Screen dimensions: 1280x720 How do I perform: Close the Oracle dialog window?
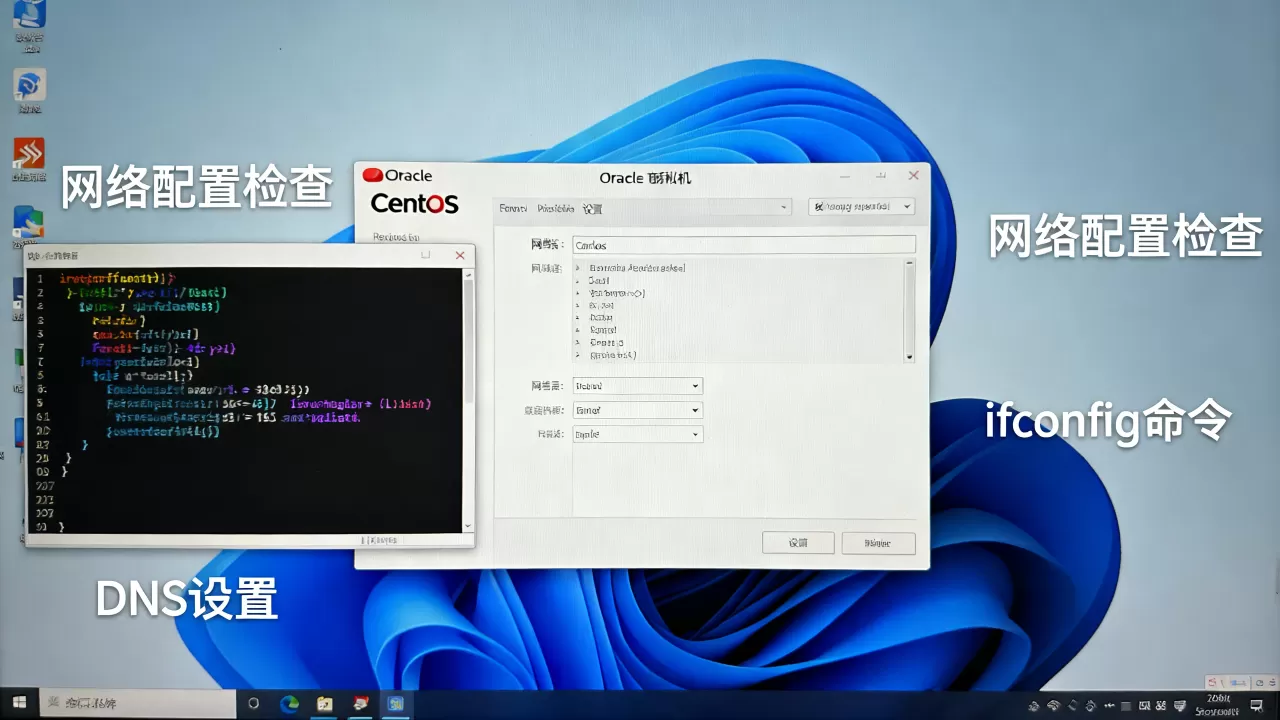point(913,176)
